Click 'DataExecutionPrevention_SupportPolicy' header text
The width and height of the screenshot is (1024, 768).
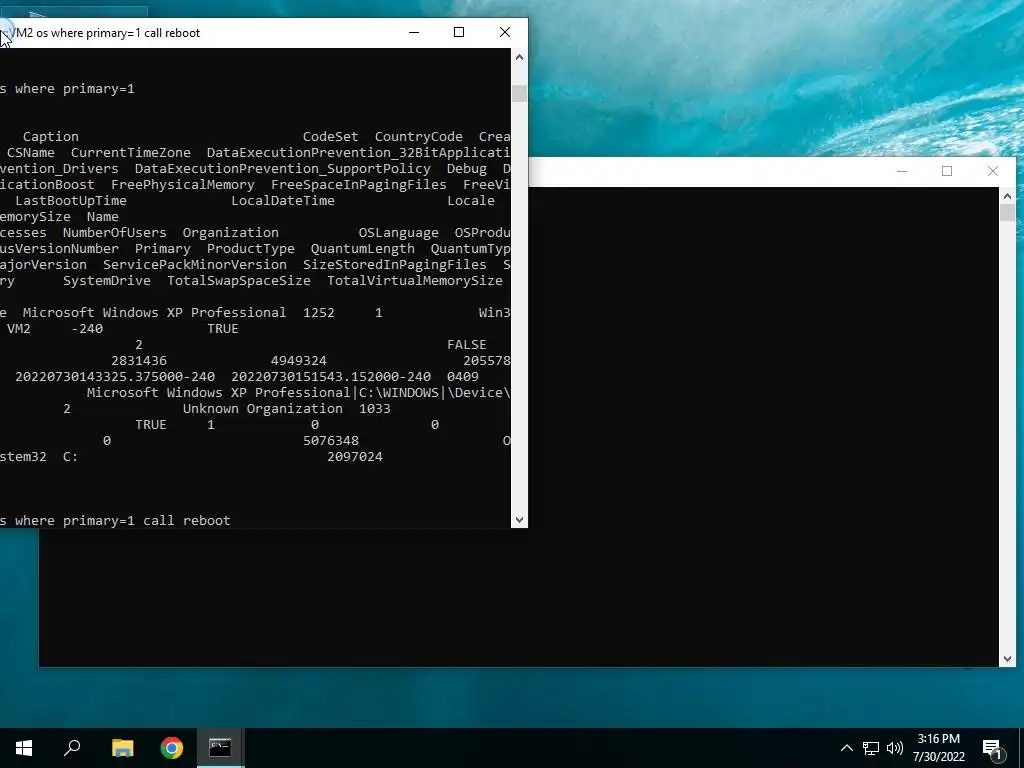(x=283, y=168)
